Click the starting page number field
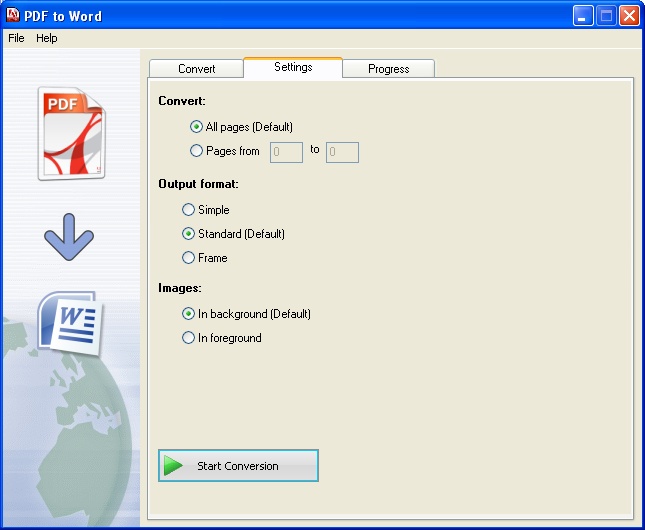This screenshot has width=645, height=530. 286,152
